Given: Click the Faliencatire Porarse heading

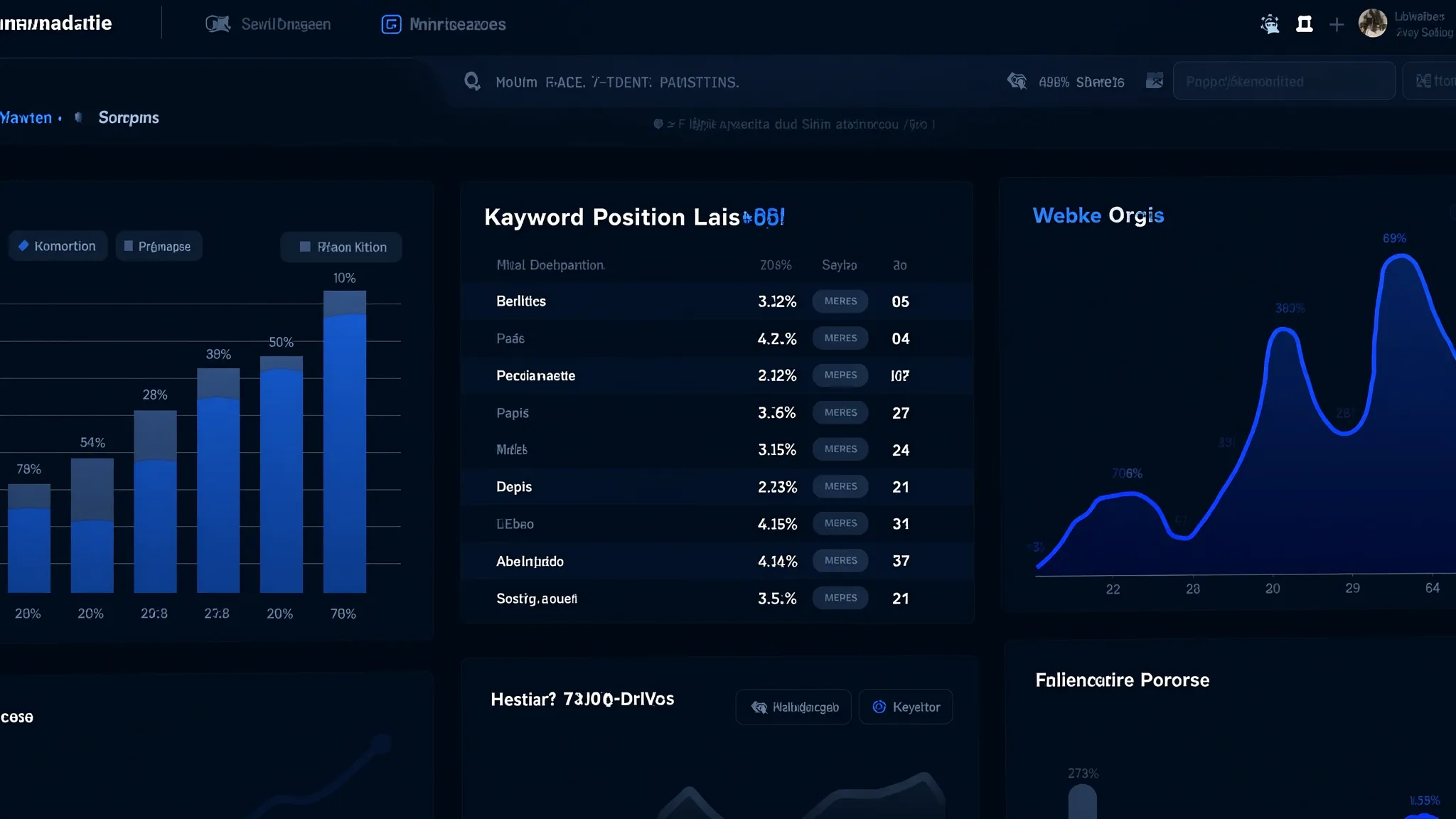Looking at the screenshot, I should 1123,680.
